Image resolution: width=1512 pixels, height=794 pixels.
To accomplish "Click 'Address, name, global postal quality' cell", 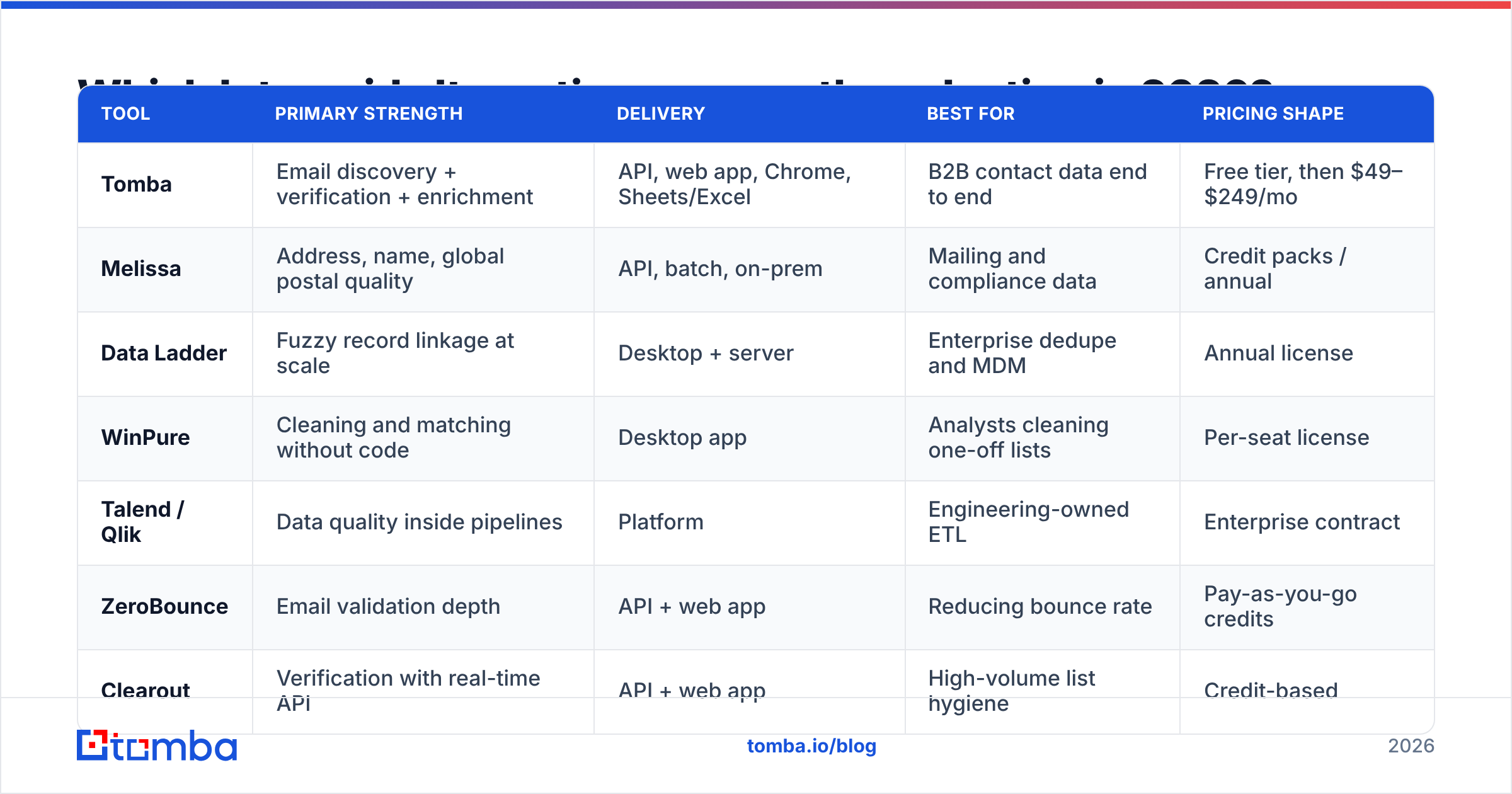I will [423, 269].
